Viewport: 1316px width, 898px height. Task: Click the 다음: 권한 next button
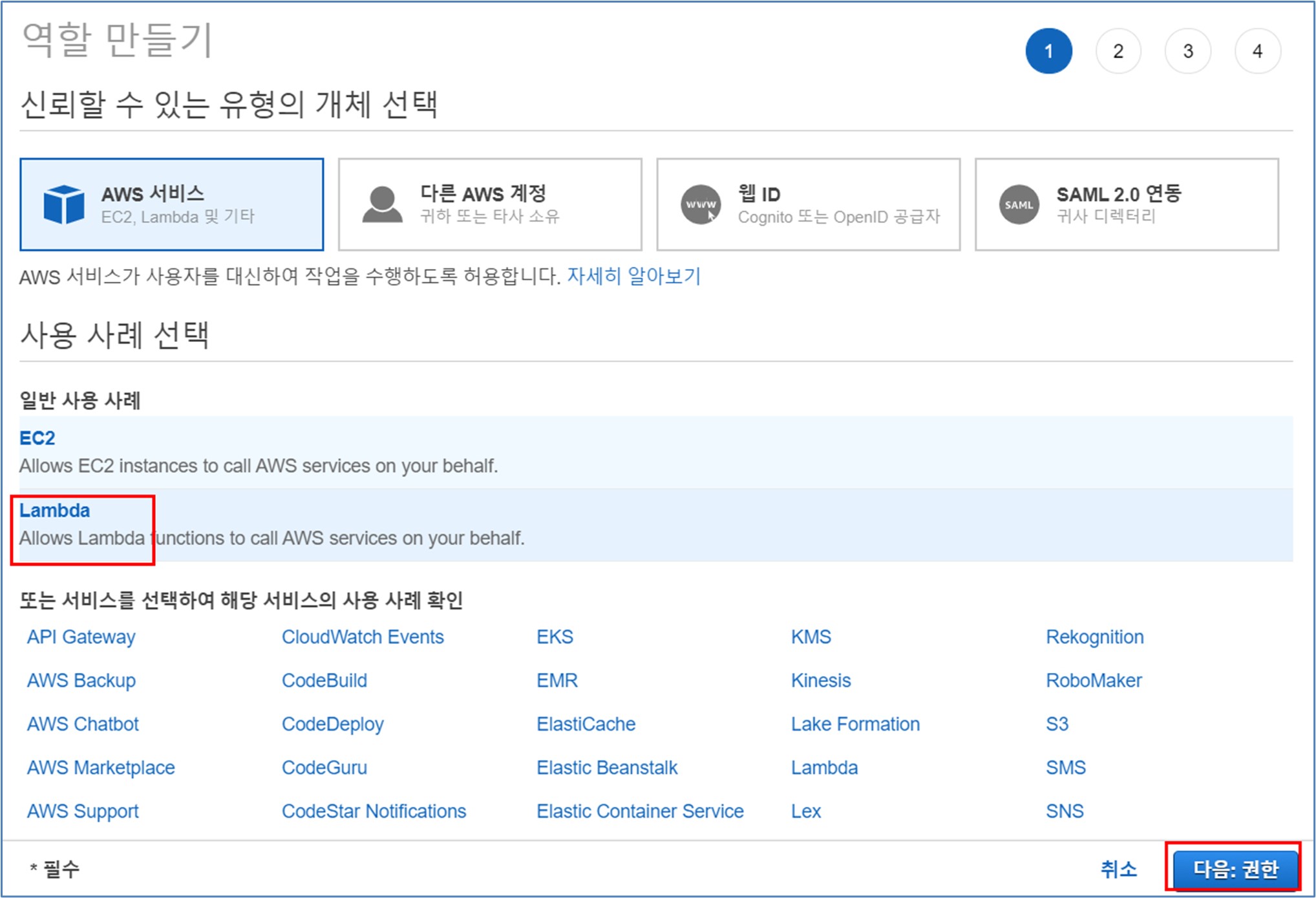click(1235, 869)
